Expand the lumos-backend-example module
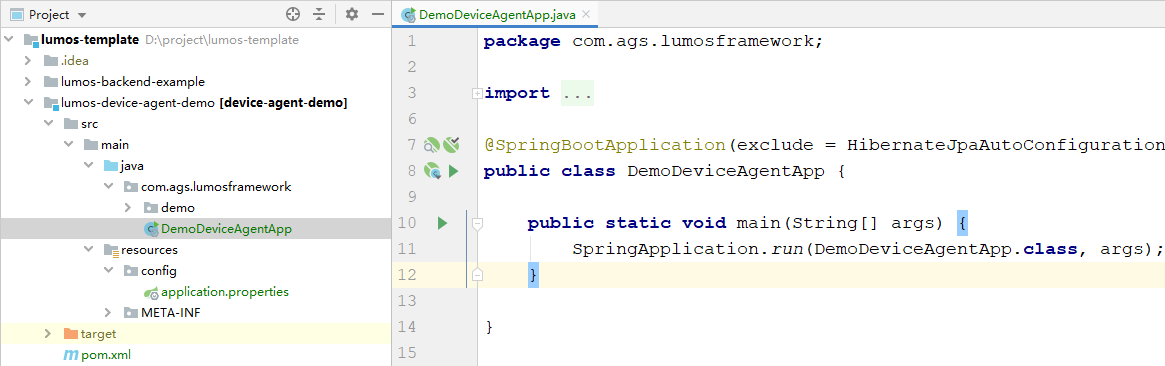This screenshot has height=366, width=1165. [x=28, y=82]
